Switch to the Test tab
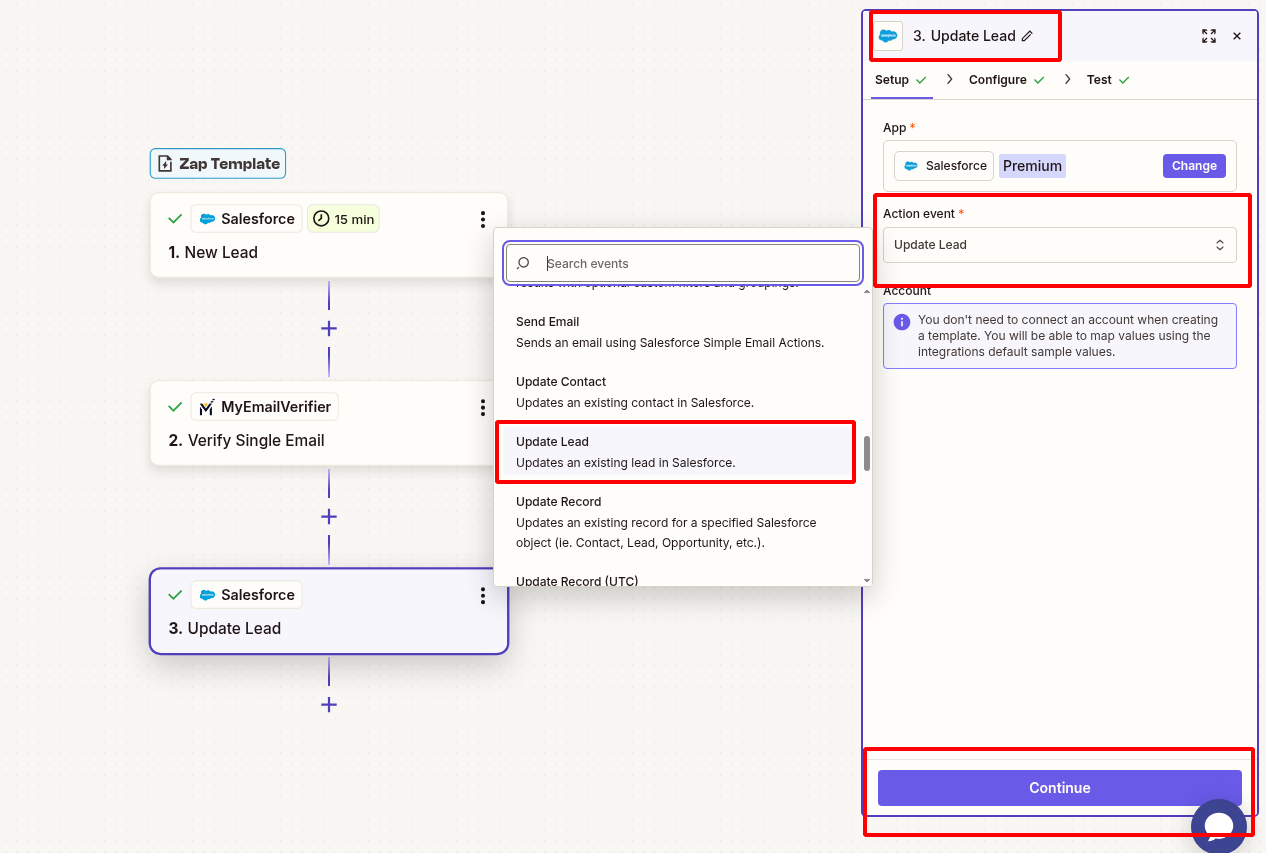 1099,79
